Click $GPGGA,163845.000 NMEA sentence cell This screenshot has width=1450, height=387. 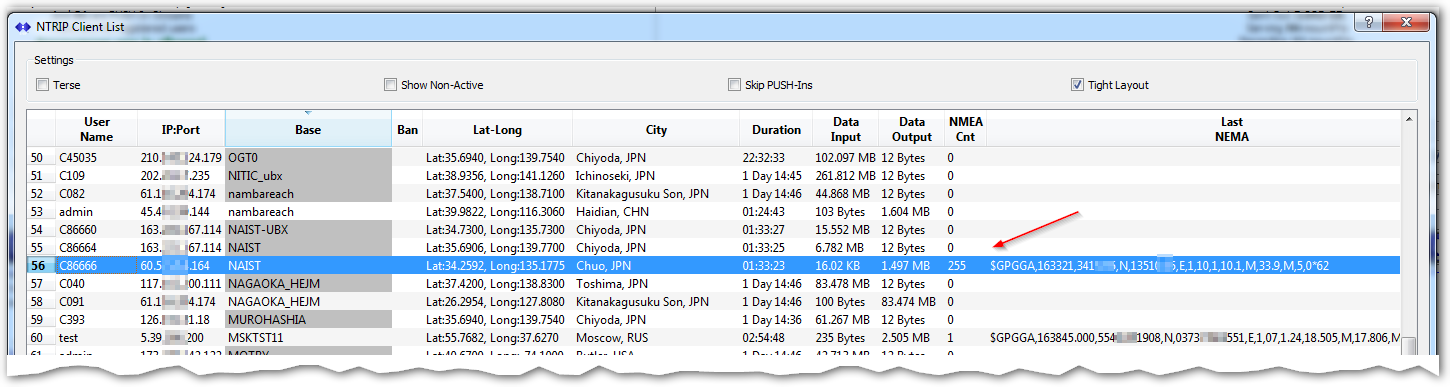click(1194, 338)
